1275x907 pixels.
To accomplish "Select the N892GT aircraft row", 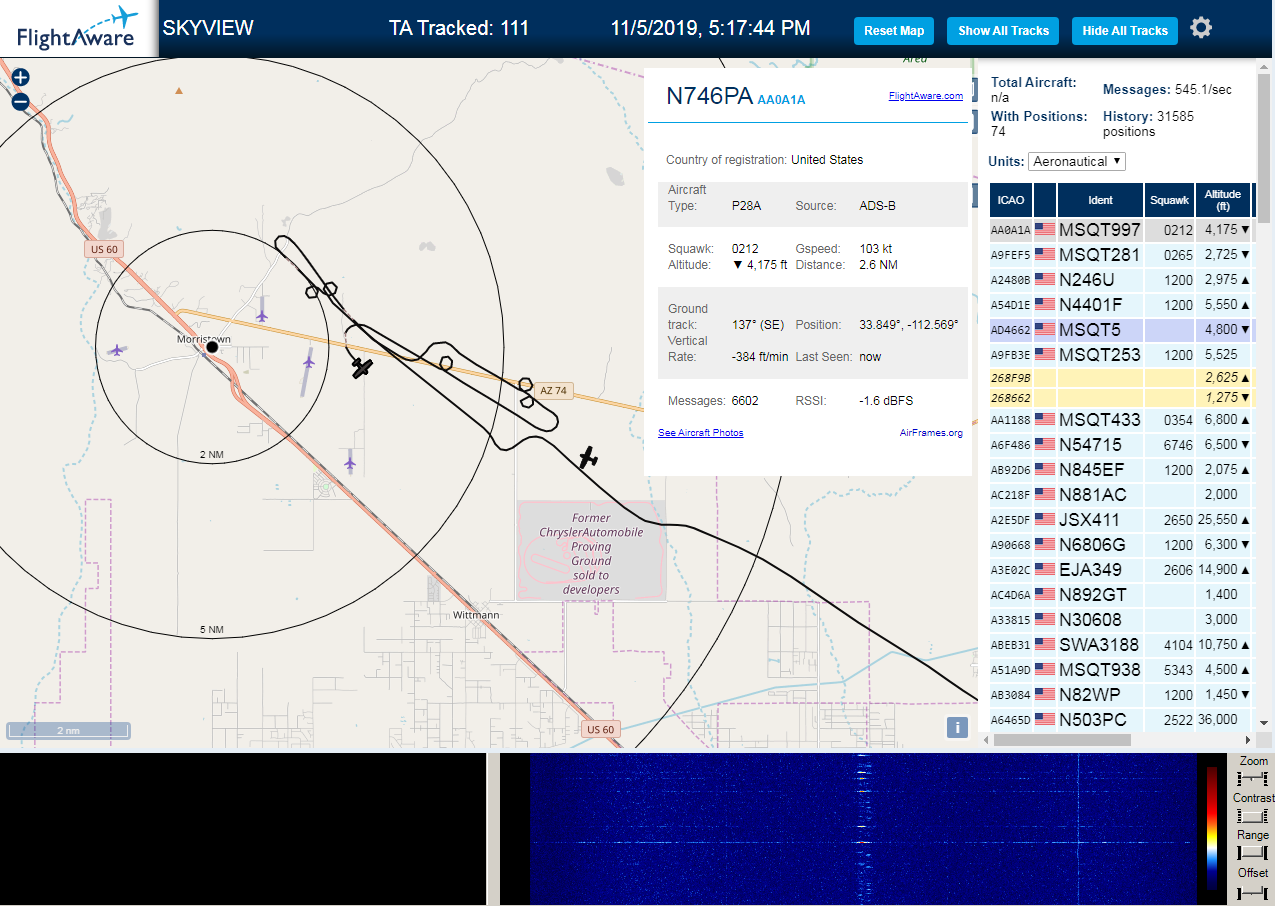I will [1121, 595].
